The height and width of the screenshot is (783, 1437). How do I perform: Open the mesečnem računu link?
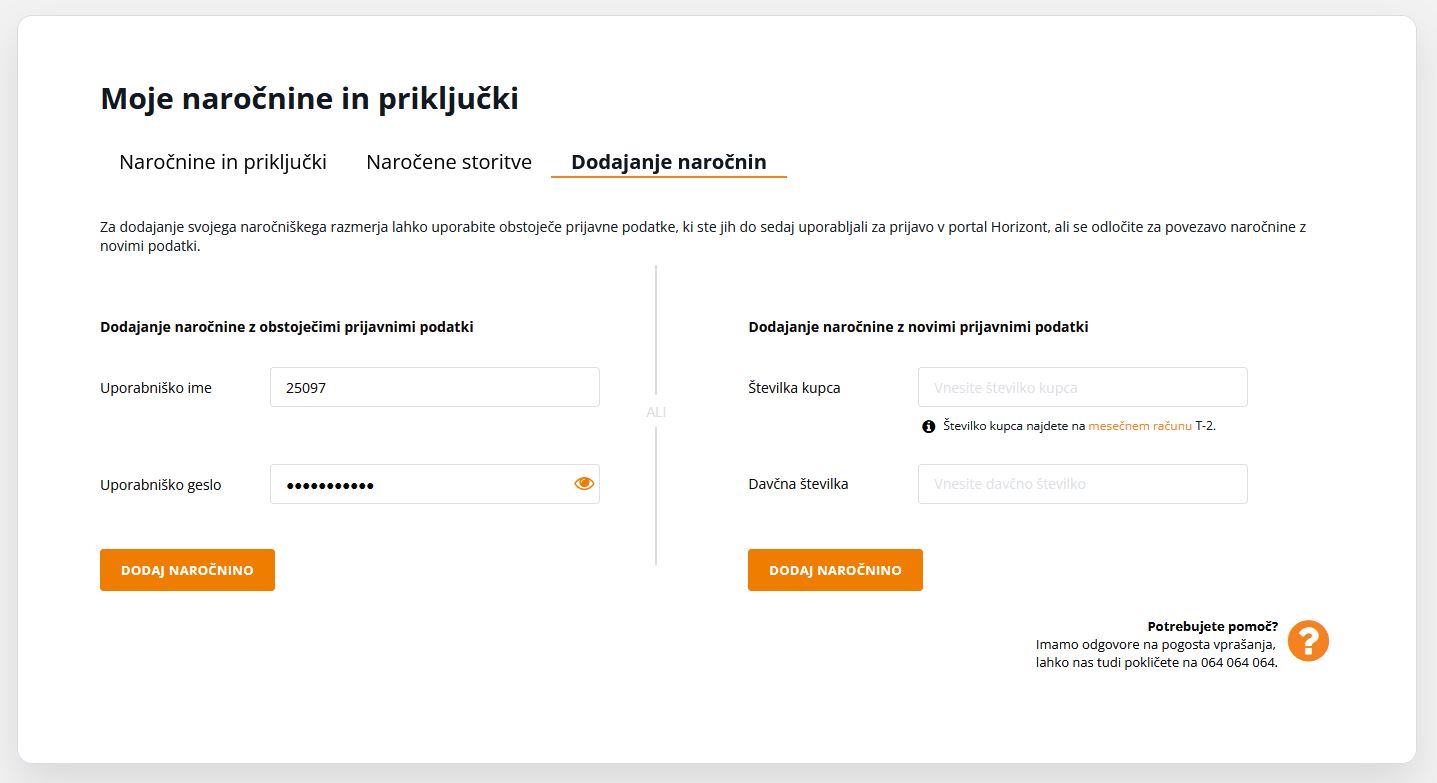pos(1139,426)
